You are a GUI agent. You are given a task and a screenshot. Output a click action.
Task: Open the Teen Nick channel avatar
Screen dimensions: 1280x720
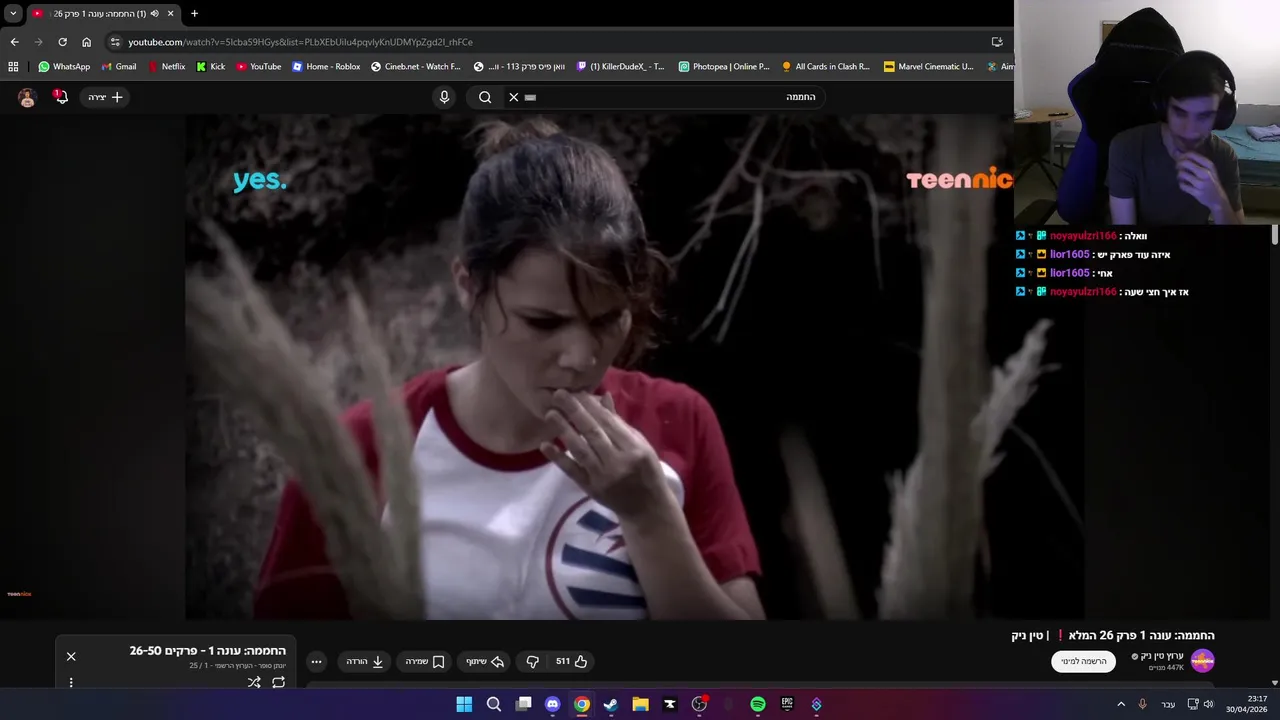pos(1202,661)
